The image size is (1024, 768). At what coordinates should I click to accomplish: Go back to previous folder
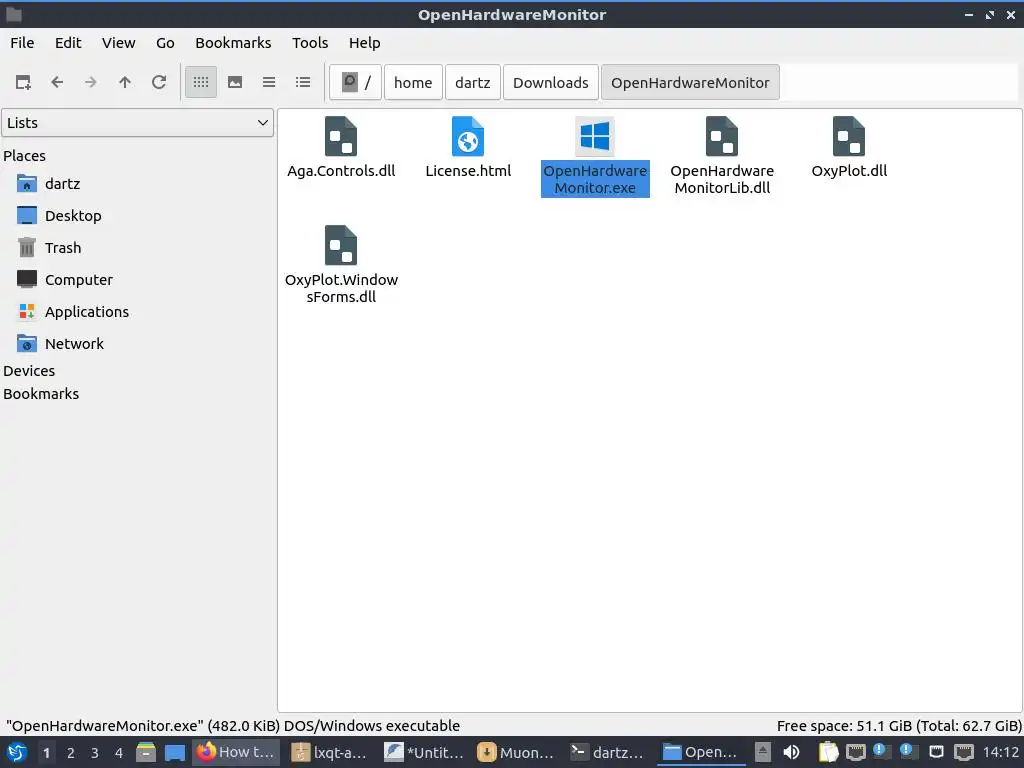57,82
